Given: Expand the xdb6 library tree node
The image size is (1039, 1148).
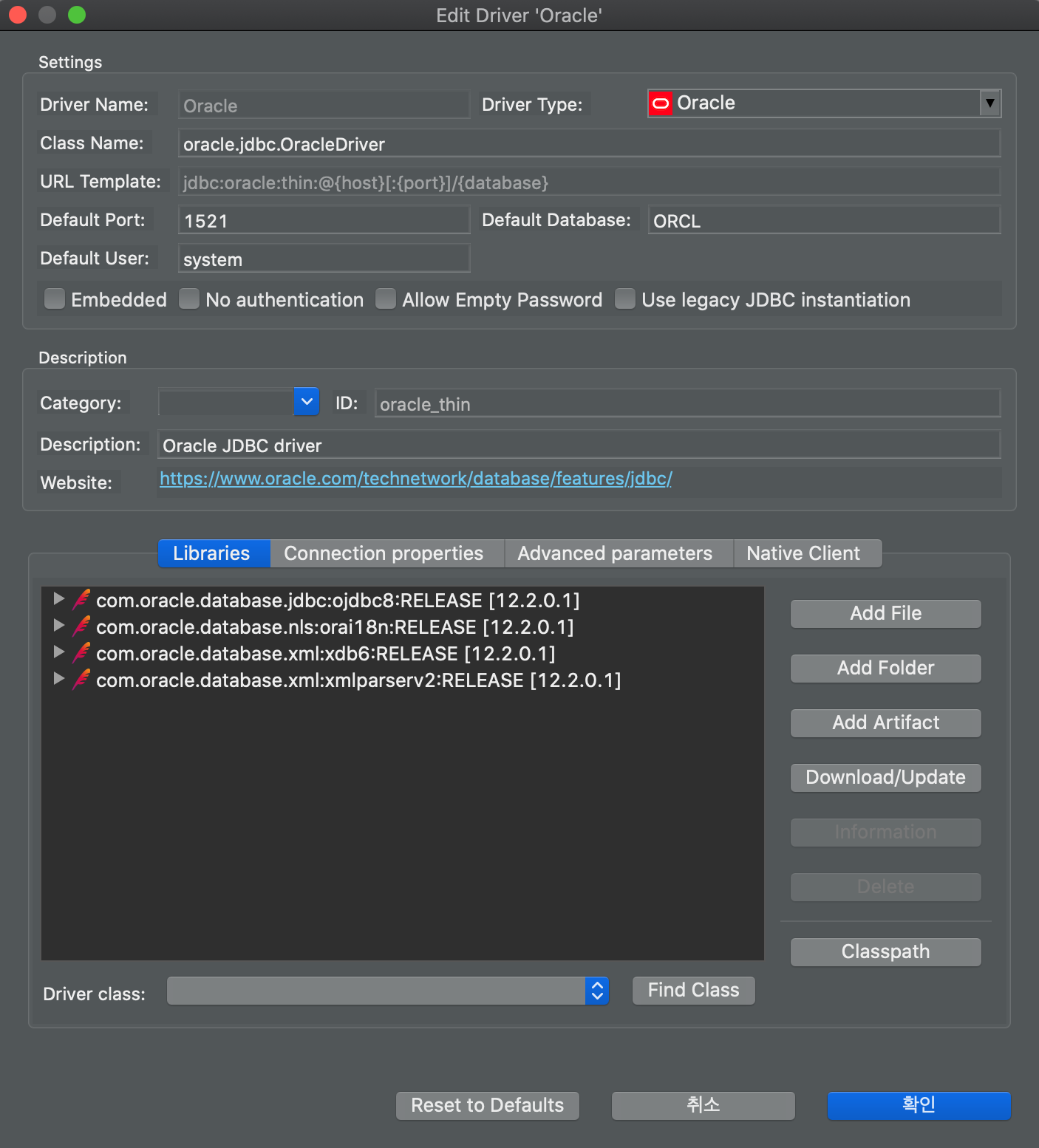Looking at the screenshot, I should pos(59,652).
